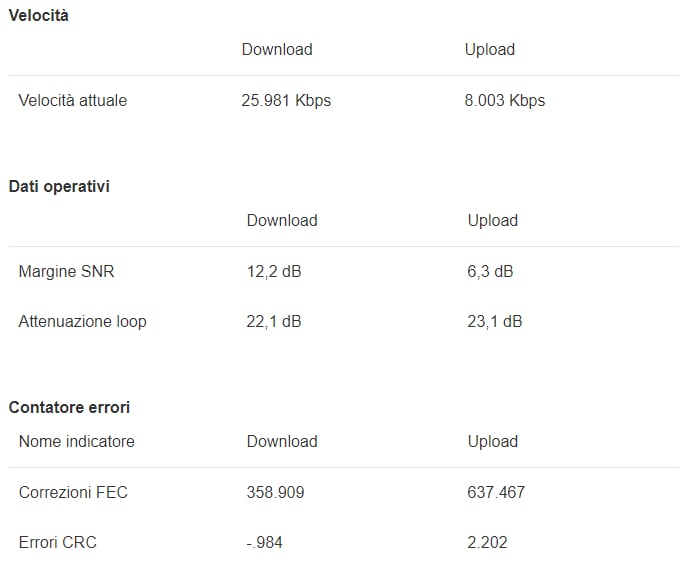Click the 8.003 Kbps upload speed value
Screen dimensions: 695x585
(504, 100)
